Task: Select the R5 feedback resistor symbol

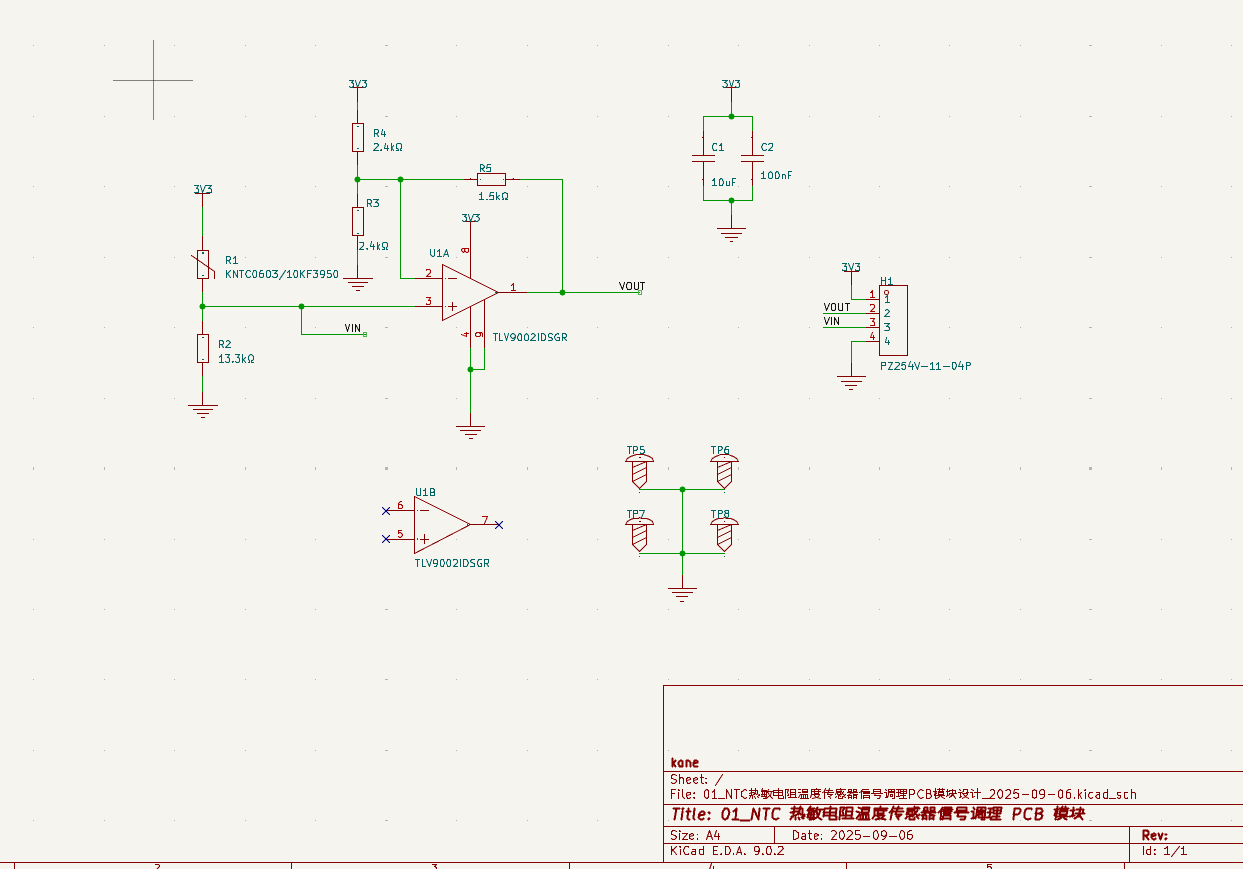Action: (x=491, y=180)
